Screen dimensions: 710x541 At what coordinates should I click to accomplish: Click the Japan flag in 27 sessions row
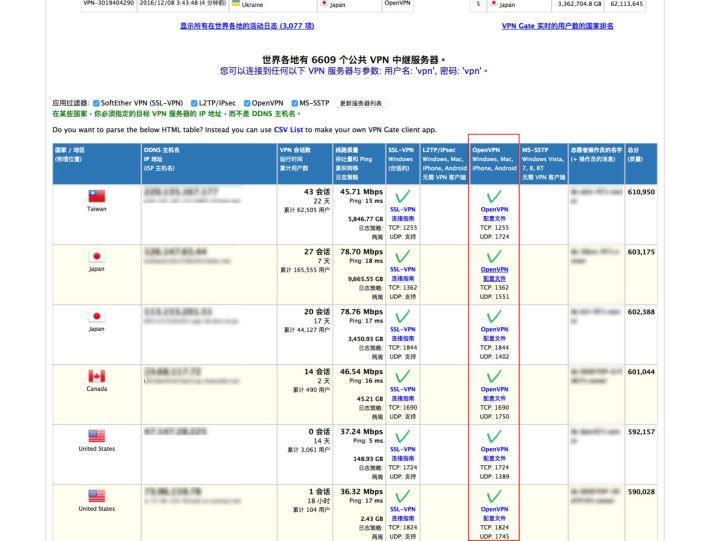(x=96, y=256)
